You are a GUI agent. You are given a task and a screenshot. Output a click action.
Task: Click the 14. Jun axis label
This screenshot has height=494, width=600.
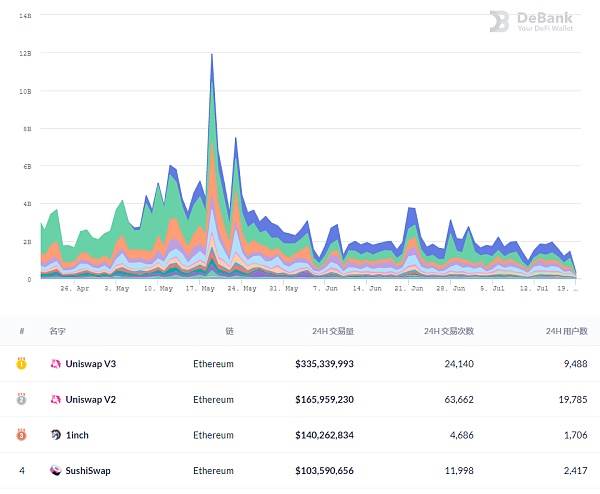point(367,289)
